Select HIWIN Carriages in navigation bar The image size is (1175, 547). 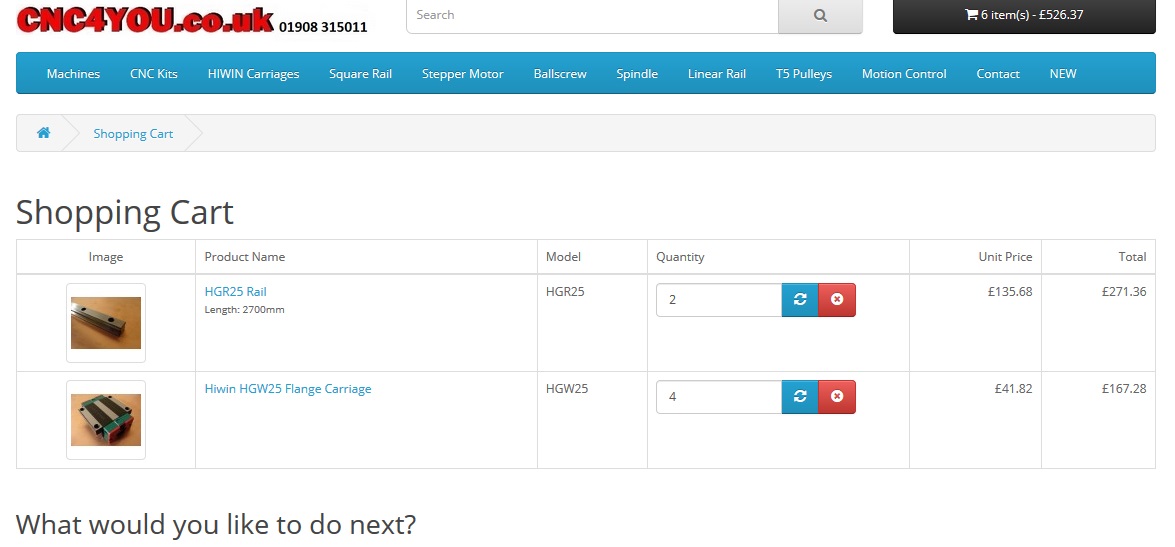[253, 74]
